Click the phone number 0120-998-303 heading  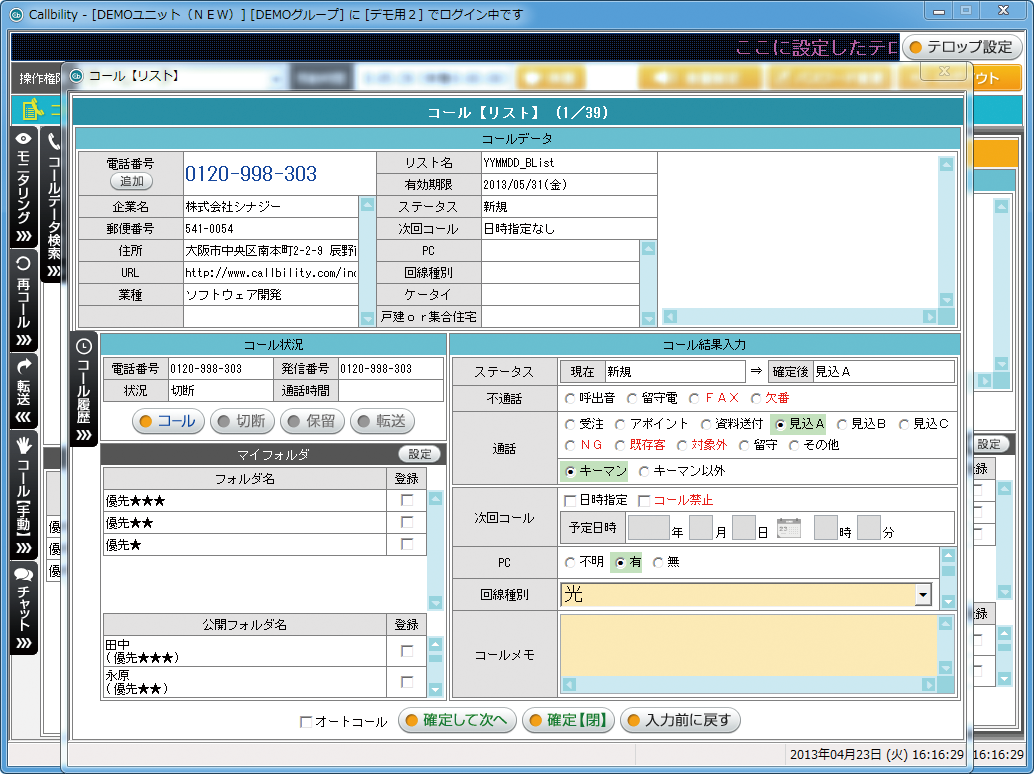(x=251, y=174)
